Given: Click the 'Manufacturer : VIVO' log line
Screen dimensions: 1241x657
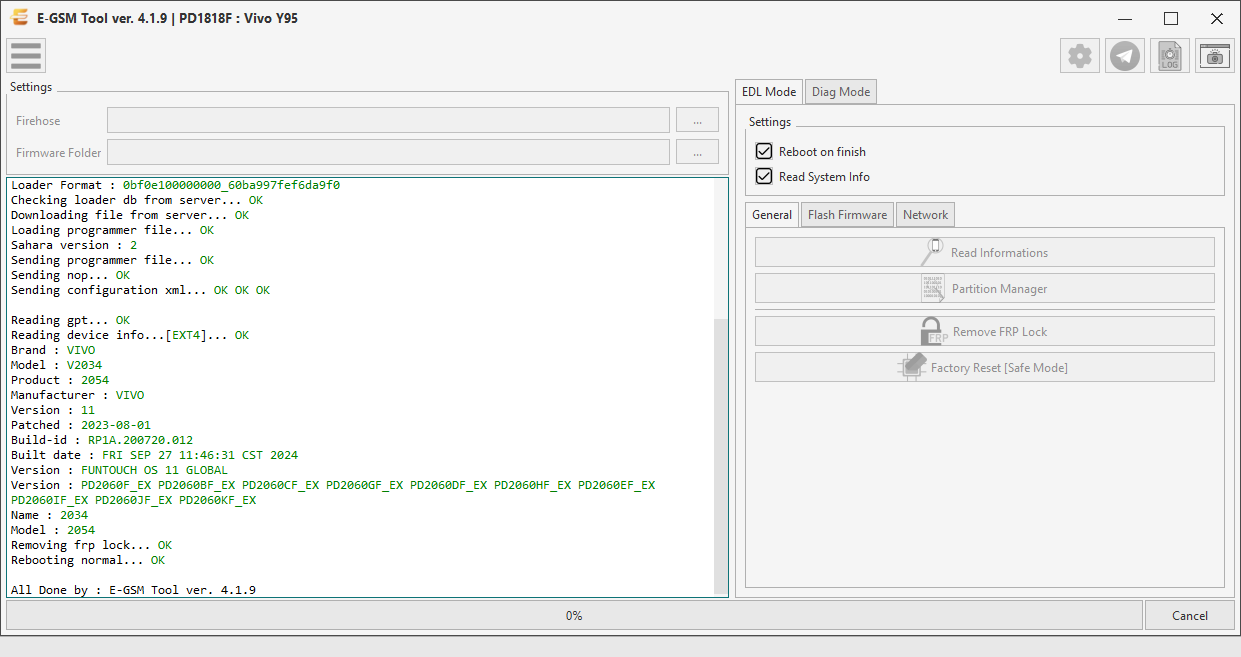Looking at the screenshot, I should pyautogui.click(x=78, y=395).
